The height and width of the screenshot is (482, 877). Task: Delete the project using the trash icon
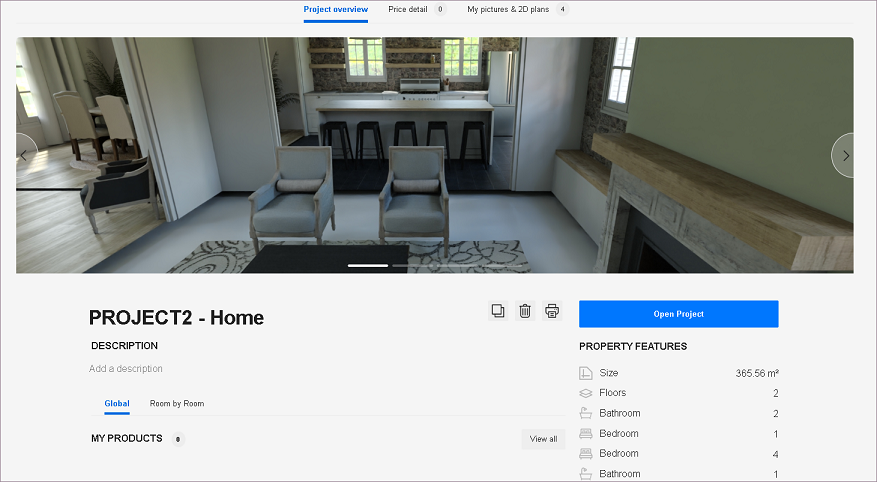click(525, 311)
